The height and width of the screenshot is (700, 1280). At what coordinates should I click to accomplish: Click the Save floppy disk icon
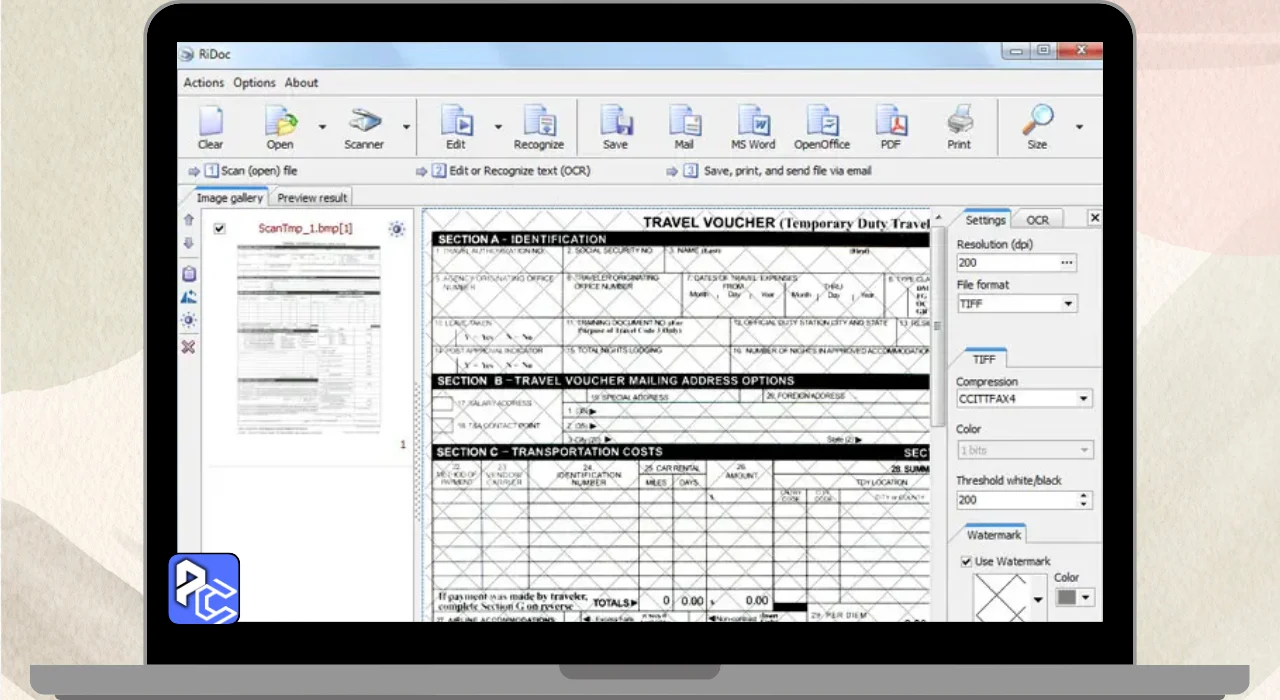pos(616,121)
